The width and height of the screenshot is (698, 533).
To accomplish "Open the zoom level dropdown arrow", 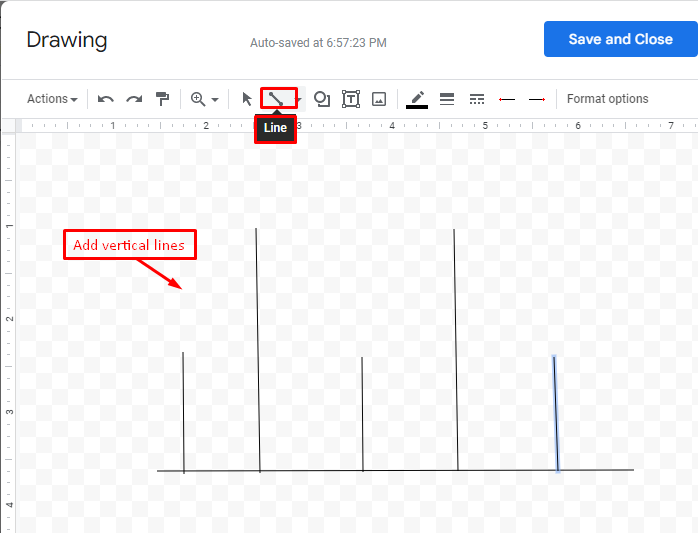I will click(x=215, y=99).
